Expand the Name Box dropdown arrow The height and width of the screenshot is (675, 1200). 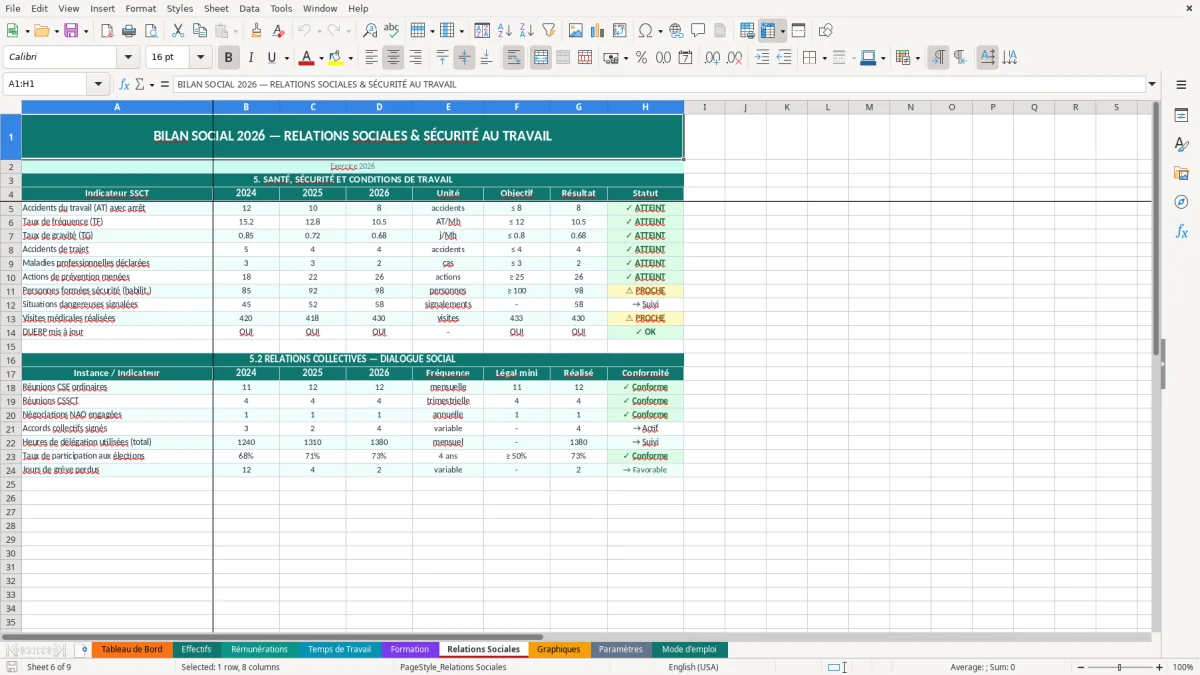click(x=97, y=84)
